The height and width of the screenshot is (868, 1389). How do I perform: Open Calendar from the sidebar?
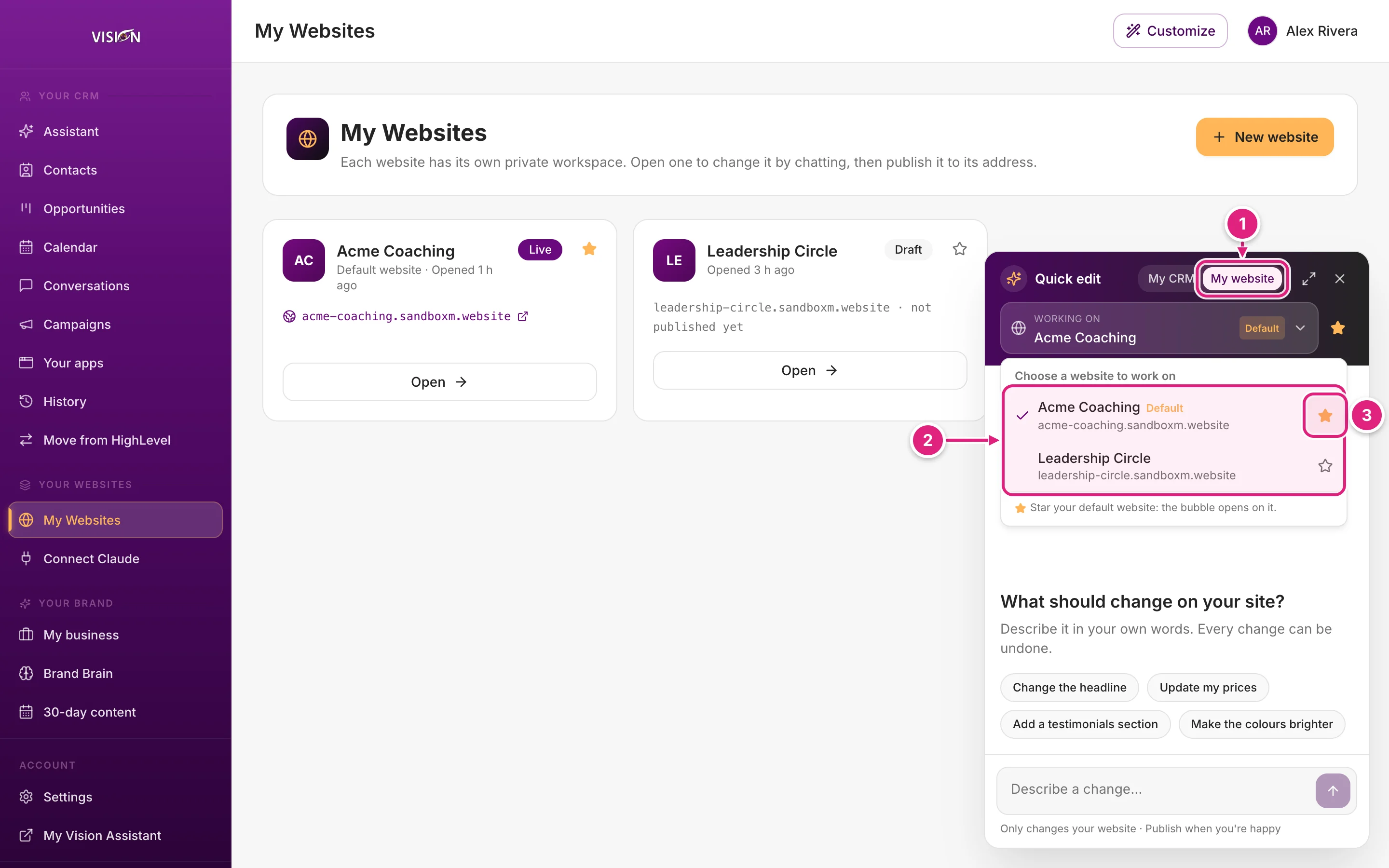[115, 247]
